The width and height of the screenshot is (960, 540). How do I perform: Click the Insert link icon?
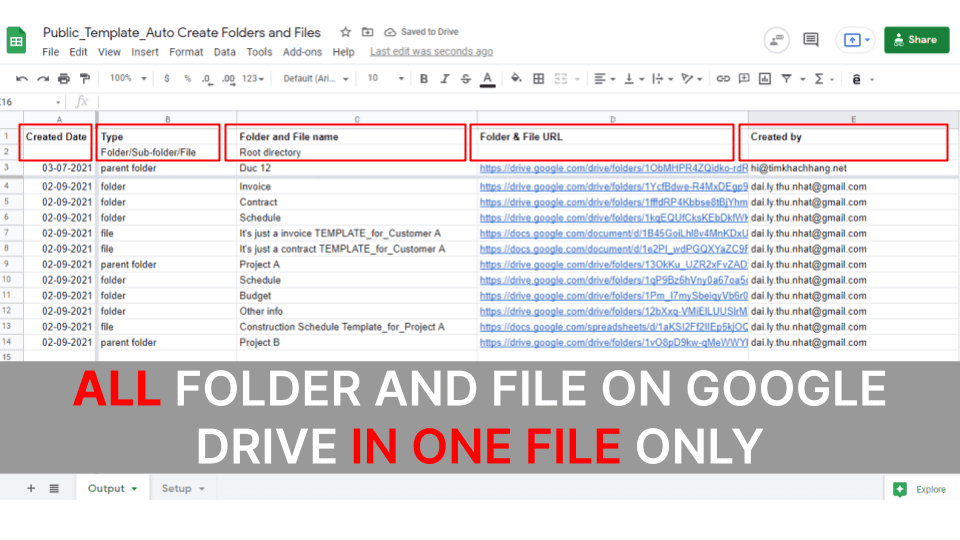pos(723,79)
